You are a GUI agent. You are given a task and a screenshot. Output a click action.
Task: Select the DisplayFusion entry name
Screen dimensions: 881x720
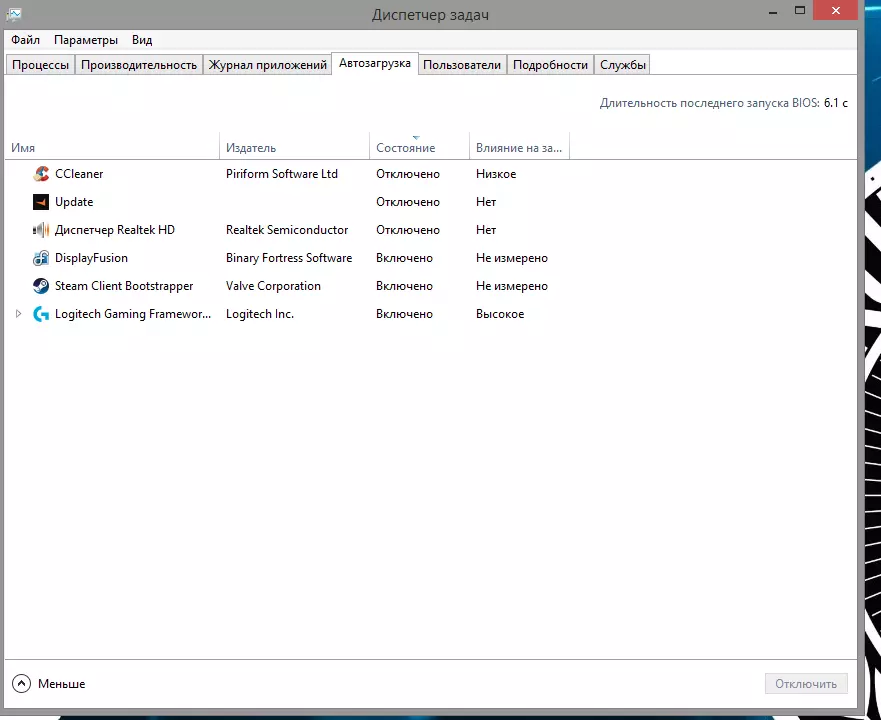click(x=91, y=258)
